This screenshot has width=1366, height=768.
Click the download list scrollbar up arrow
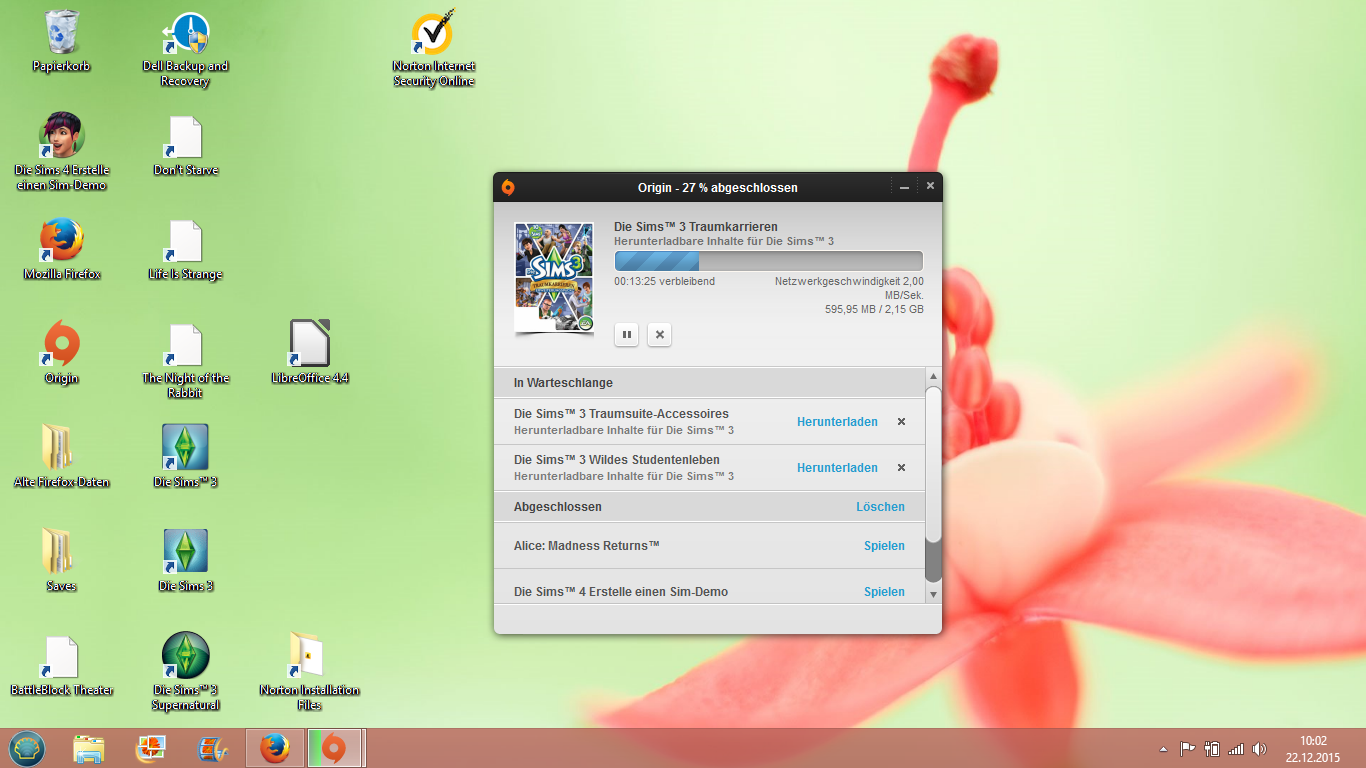933,377
